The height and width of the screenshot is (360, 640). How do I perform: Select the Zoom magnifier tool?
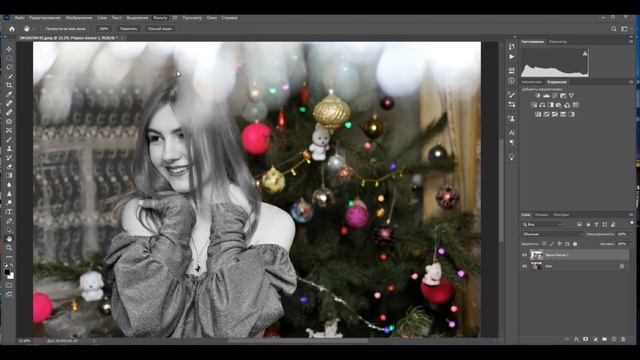(9, 248)
